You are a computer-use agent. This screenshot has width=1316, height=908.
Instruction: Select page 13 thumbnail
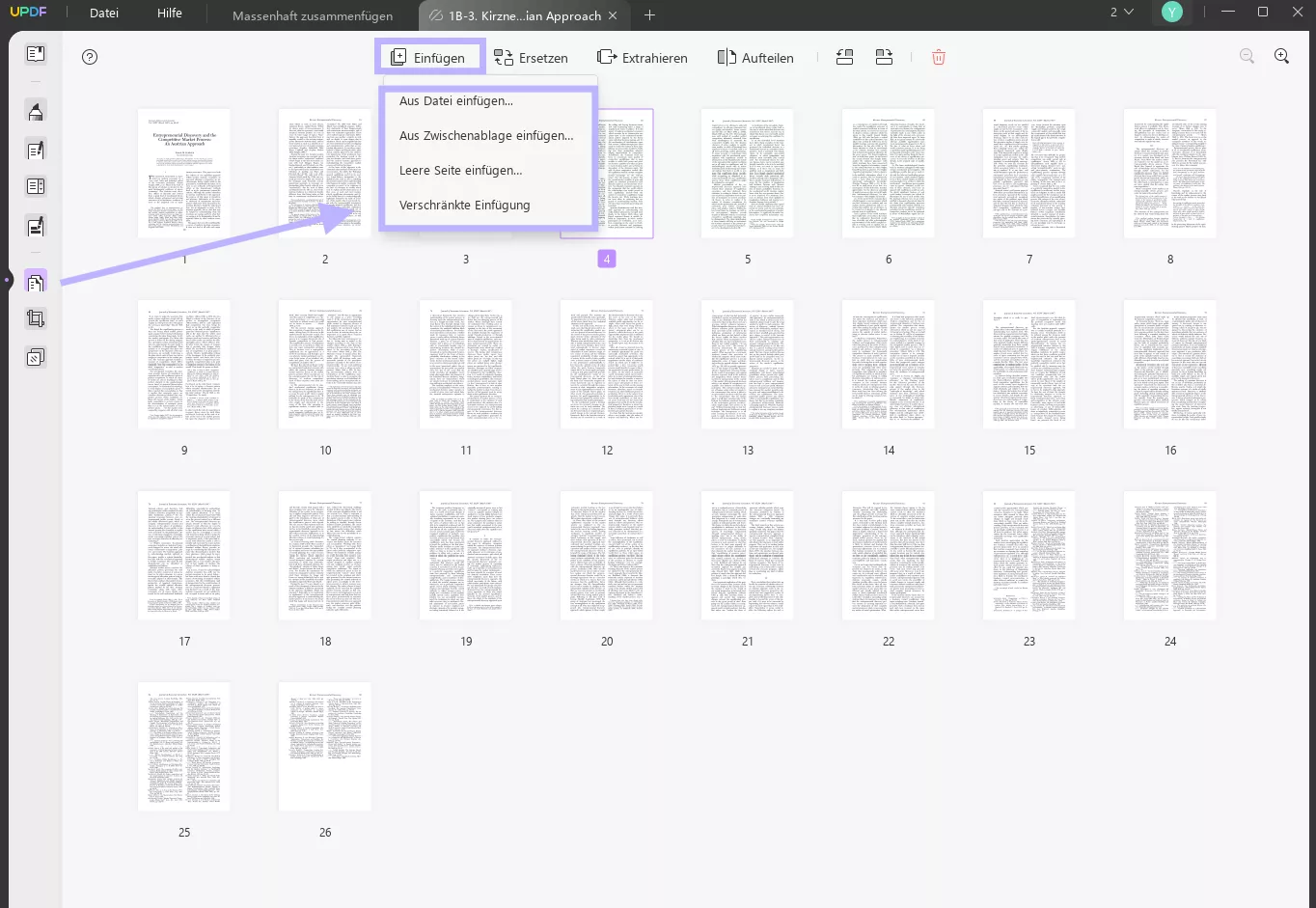748,365
